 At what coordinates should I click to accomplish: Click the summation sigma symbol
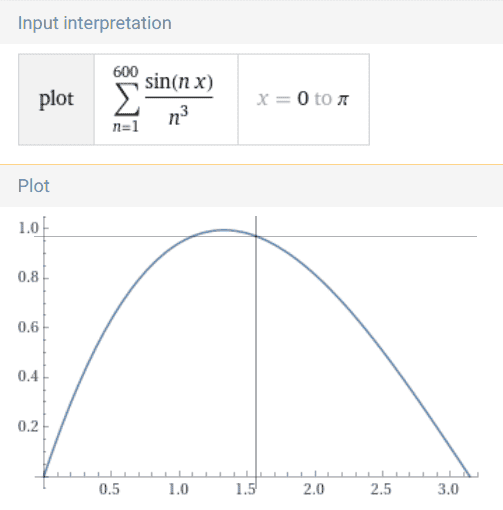(x=126, y=99)
